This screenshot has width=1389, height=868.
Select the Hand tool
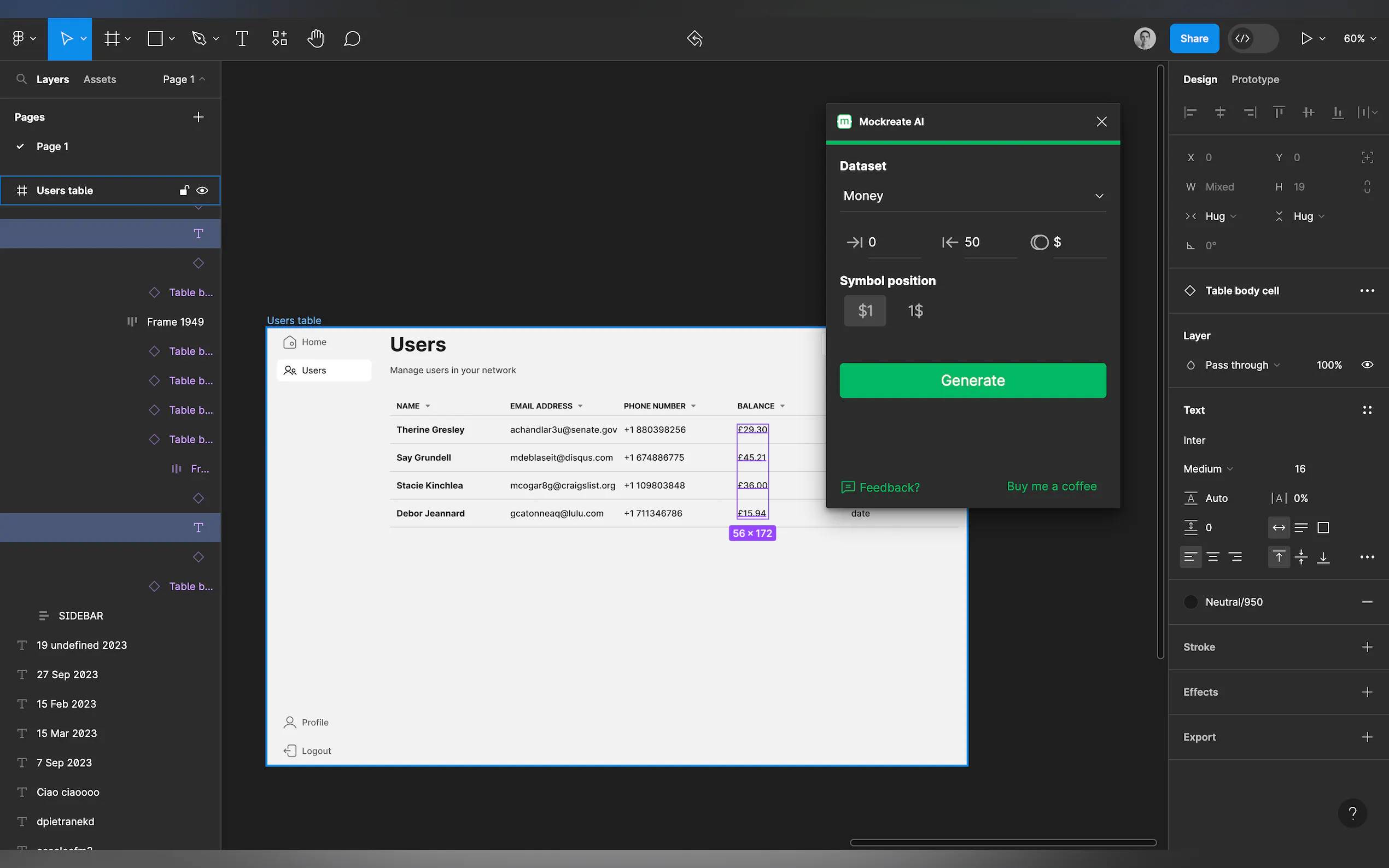click(x=315, y=38)
